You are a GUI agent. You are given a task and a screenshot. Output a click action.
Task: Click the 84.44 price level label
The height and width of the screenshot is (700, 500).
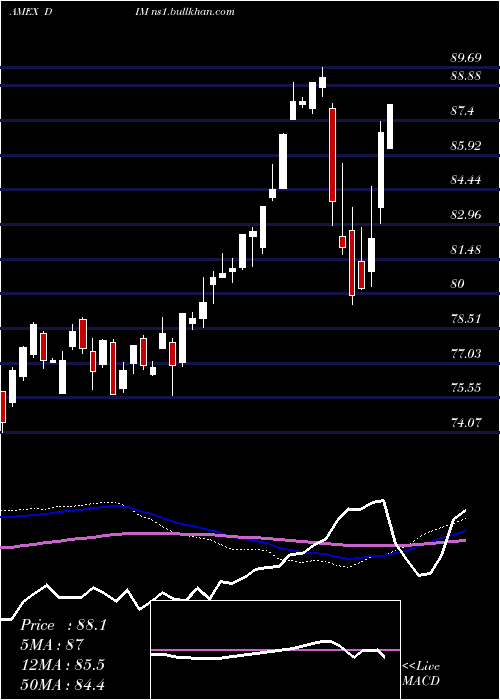point(466,180)
